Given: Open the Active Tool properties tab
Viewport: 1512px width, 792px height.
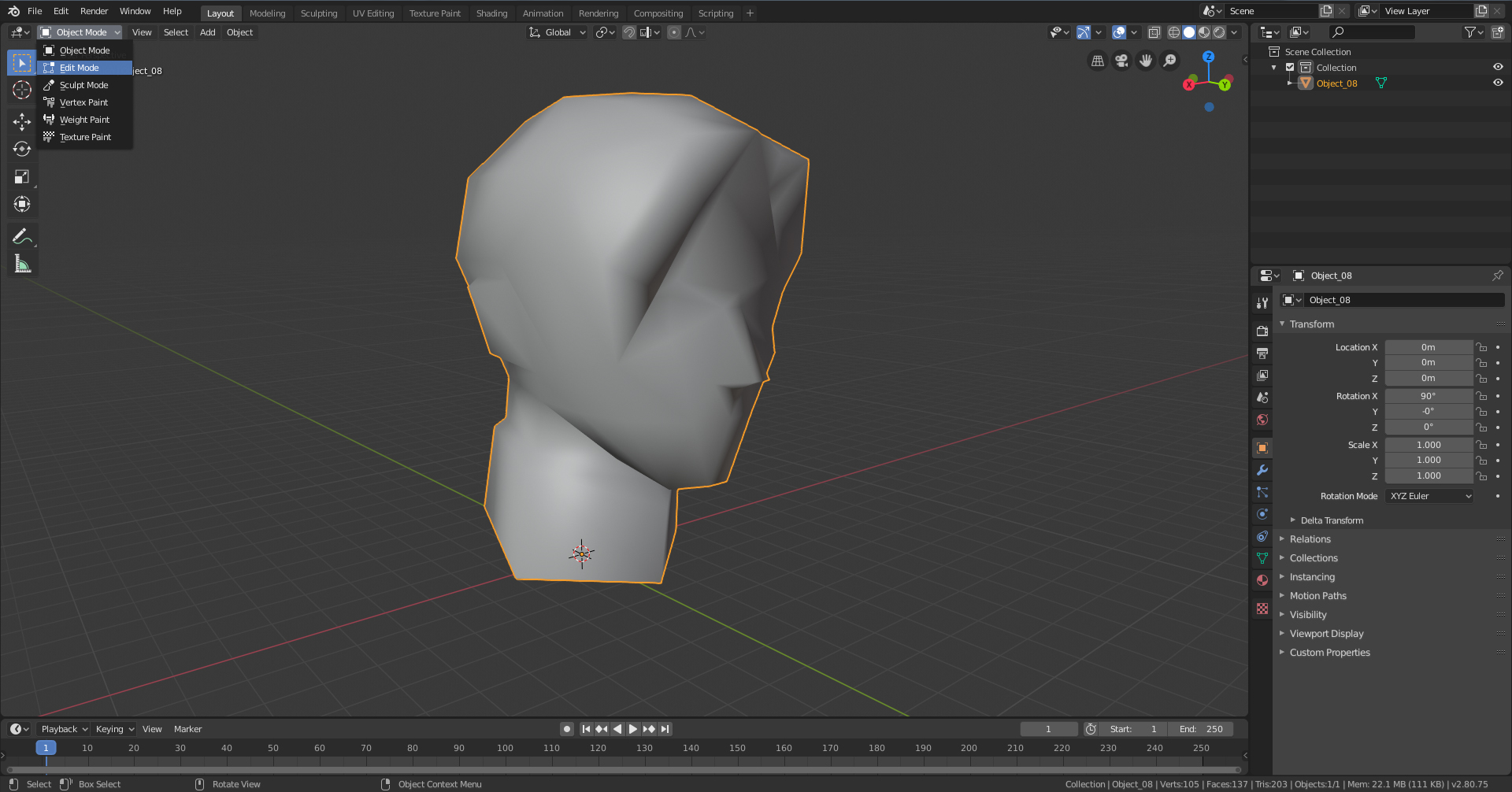Looking at the screenshot, I should point(1262,303).
